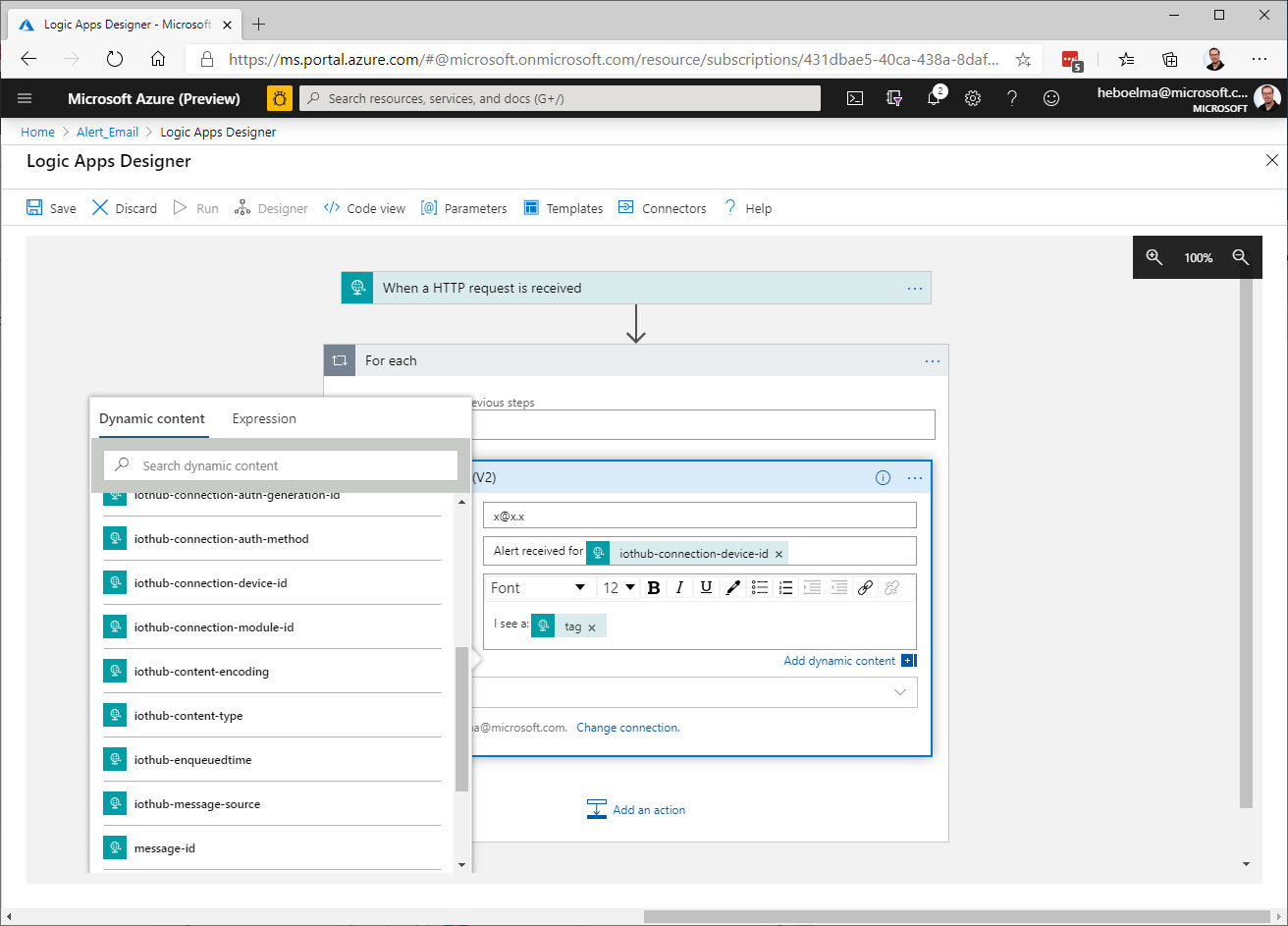Open Azure portal settings gear

coord(973,98)
